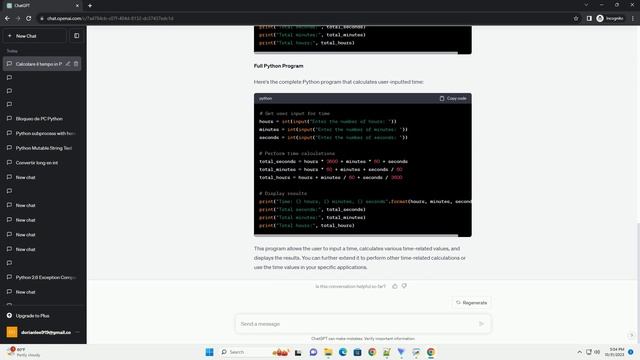Rename the 'Calcolare il tempo' chat with pencil icon
The height and width of the screenshot is (360, 640).
pyautogui.click(x=68, y=64)
